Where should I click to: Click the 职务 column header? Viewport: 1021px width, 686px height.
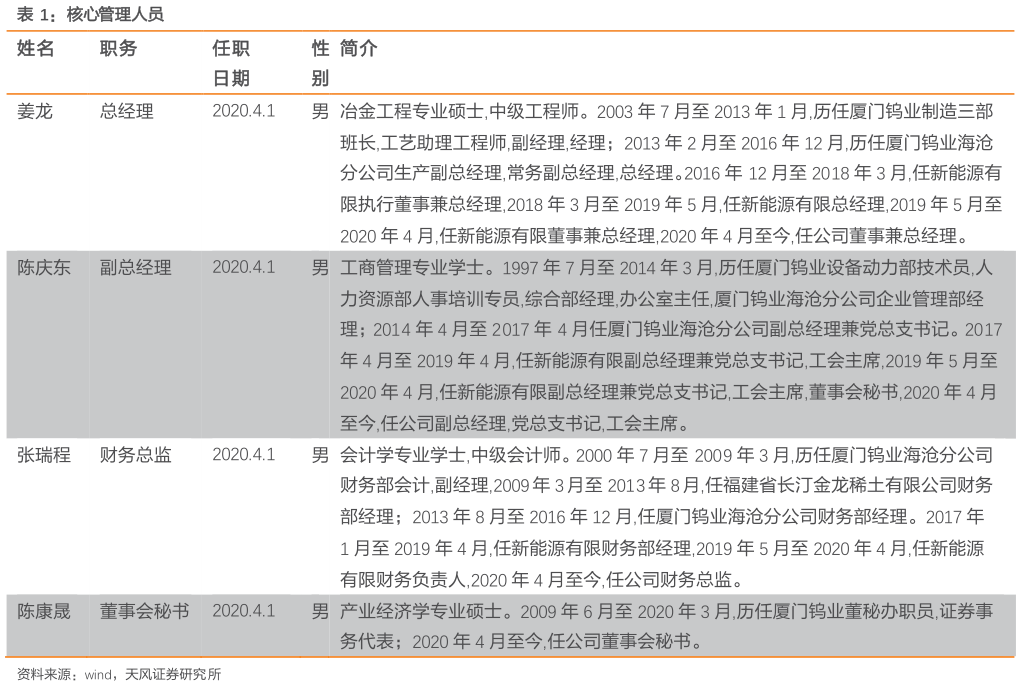tap(118, 49)
